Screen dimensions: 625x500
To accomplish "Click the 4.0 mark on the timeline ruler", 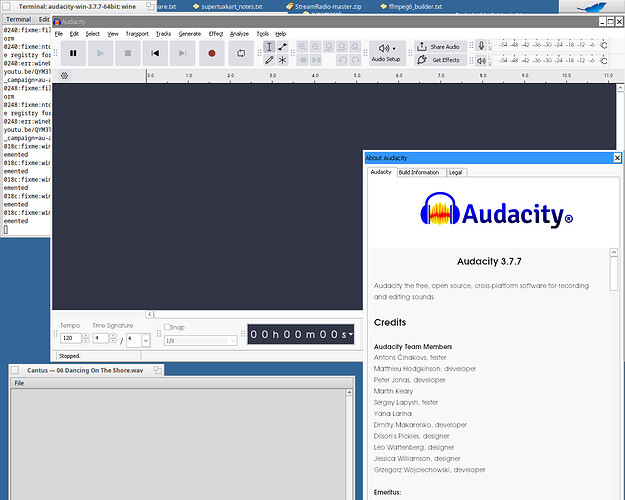I will tap(315, 75).
